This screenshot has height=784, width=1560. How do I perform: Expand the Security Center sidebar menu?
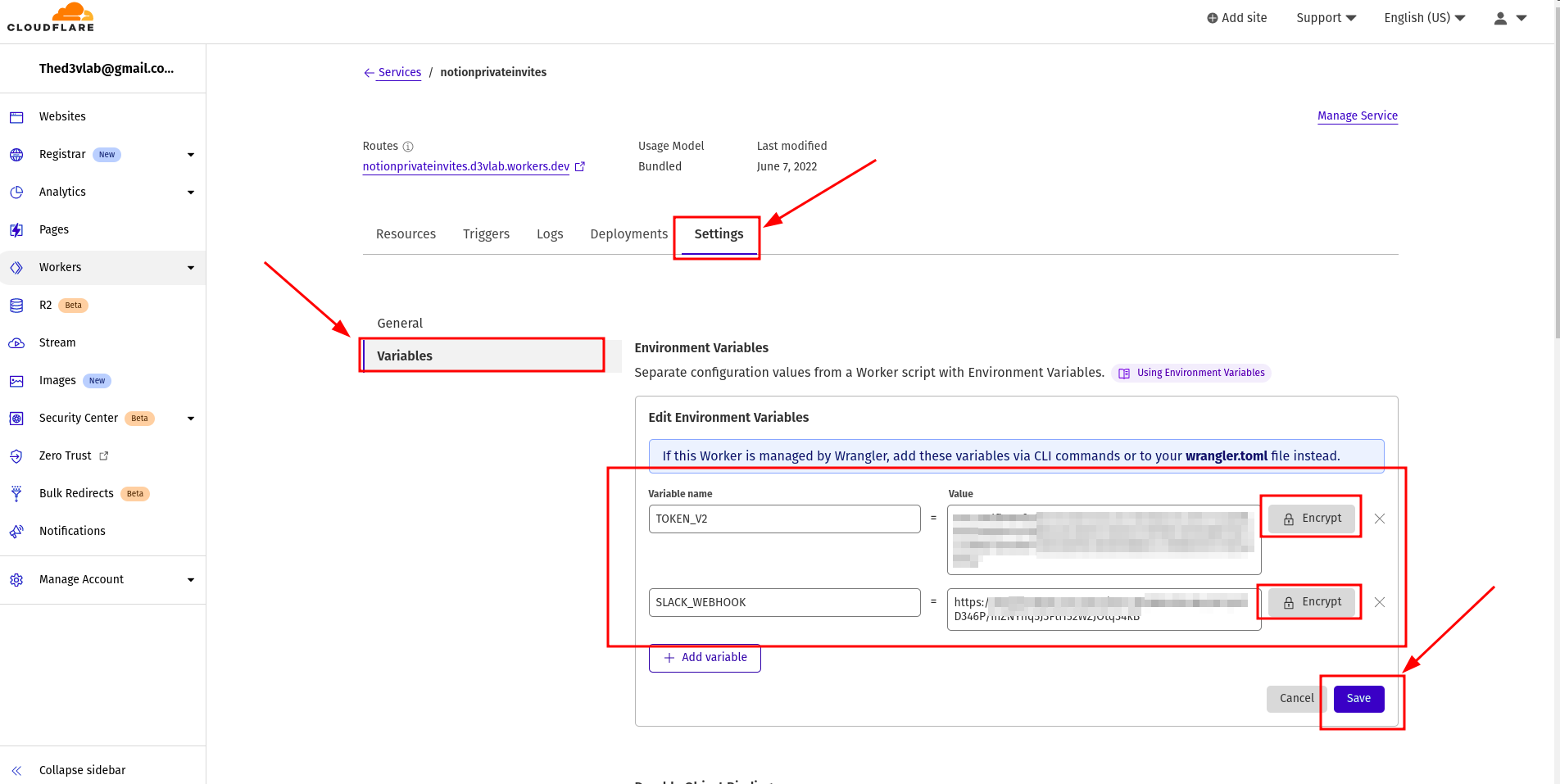click(x=191, y=419)
